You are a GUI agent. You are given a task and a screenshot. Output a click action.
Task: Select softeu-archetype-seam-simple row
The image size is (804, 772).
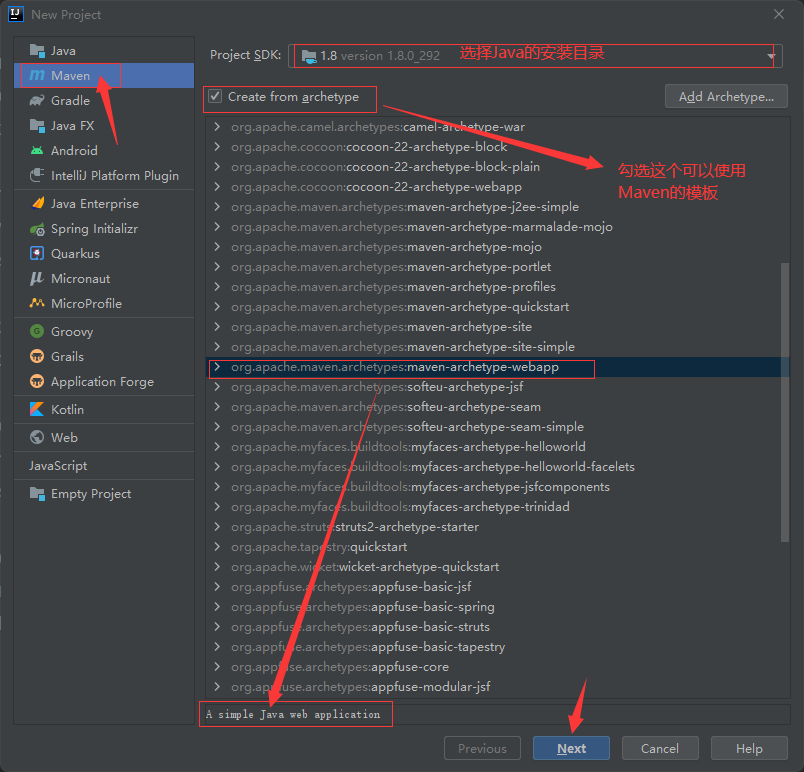(x=497, y=426)
